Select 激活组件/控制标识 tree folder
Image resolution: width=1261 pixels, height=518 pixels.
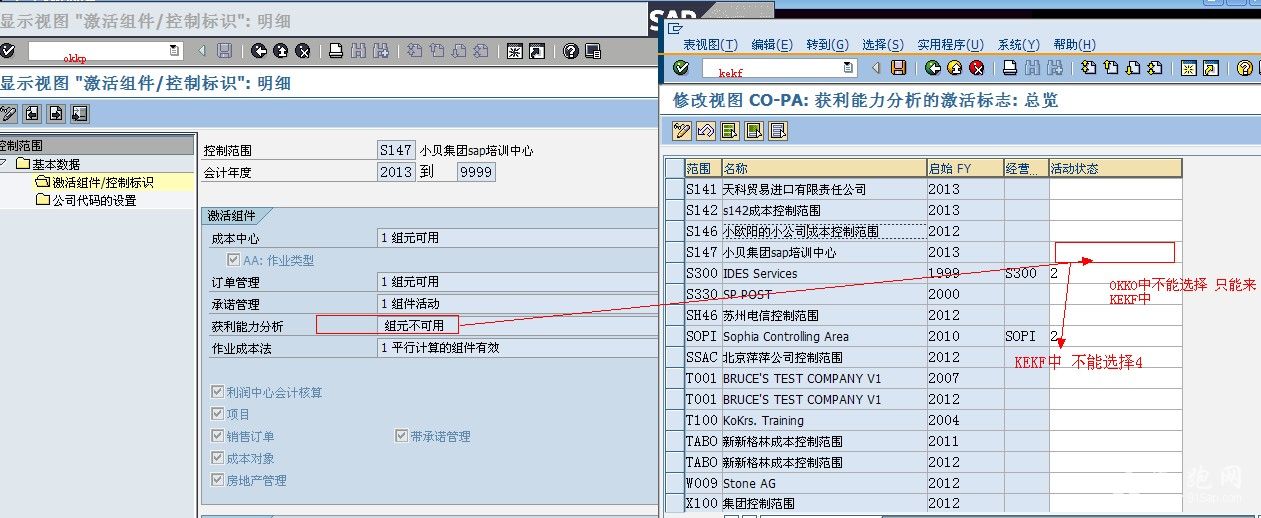point(95,182)
